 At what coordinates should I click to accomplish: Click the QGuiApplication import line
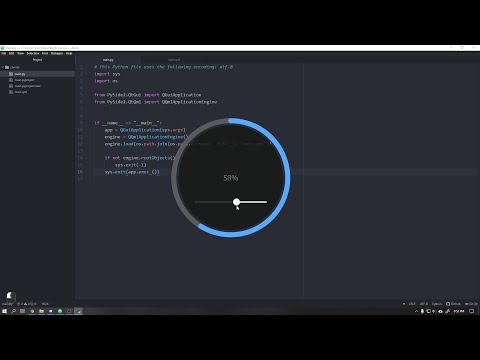tap(148, 95)
